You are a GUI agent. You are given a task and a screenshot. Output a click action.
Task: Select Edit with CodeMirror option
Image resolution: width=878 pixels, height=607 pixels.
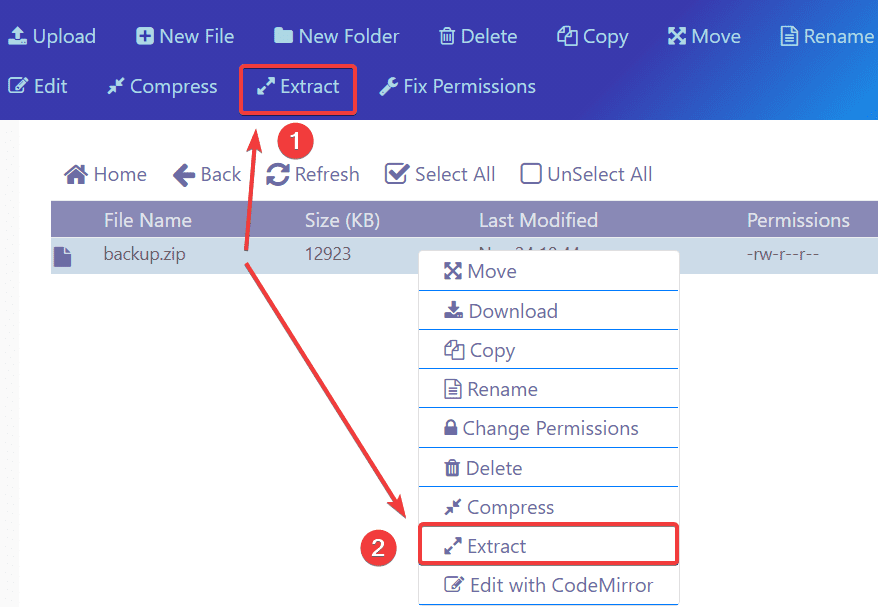pos(560,585)
